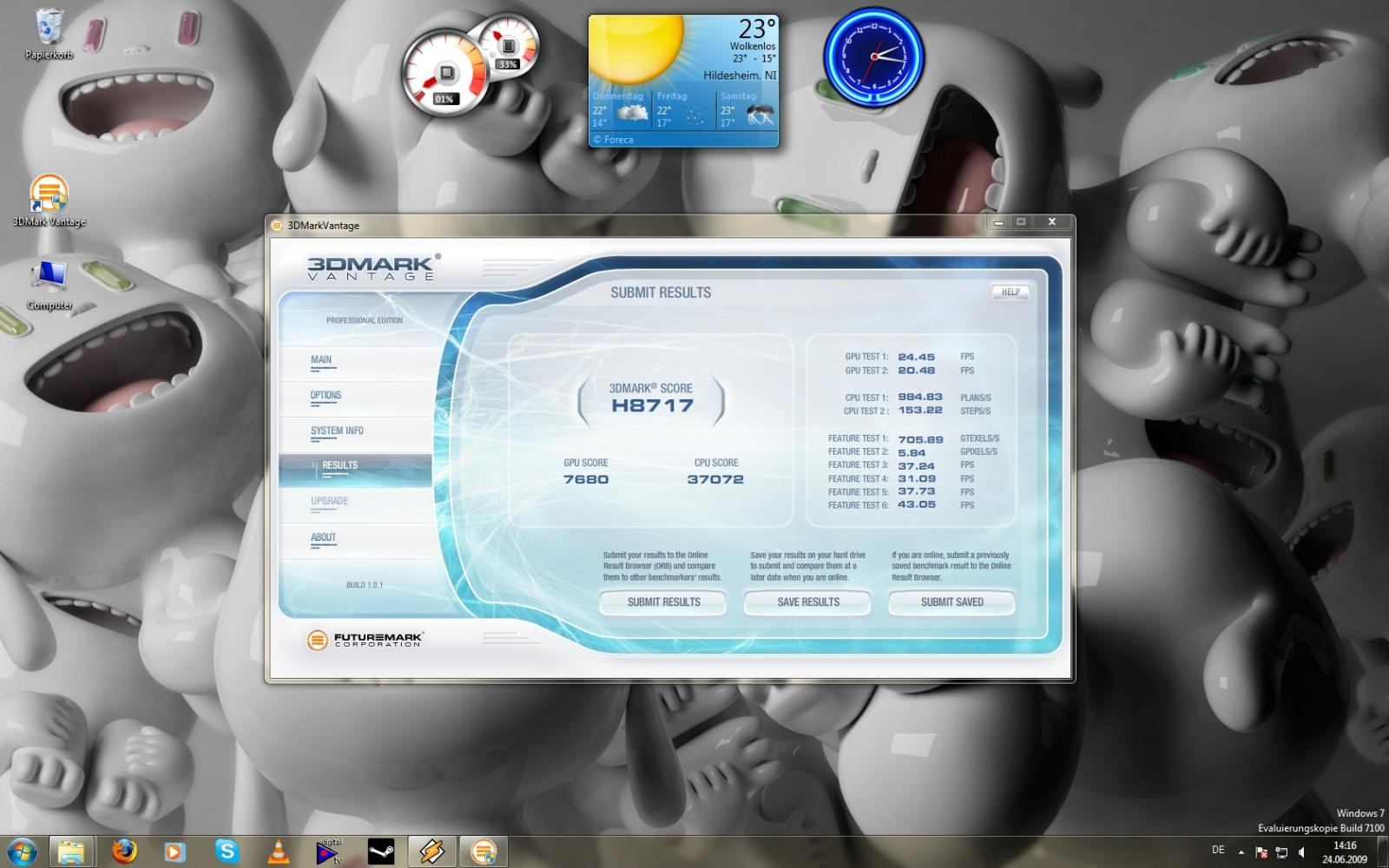Show hidden tray icons arrow
Image resolution: width=1389 pixels, height=868 pixels.
1241,852
